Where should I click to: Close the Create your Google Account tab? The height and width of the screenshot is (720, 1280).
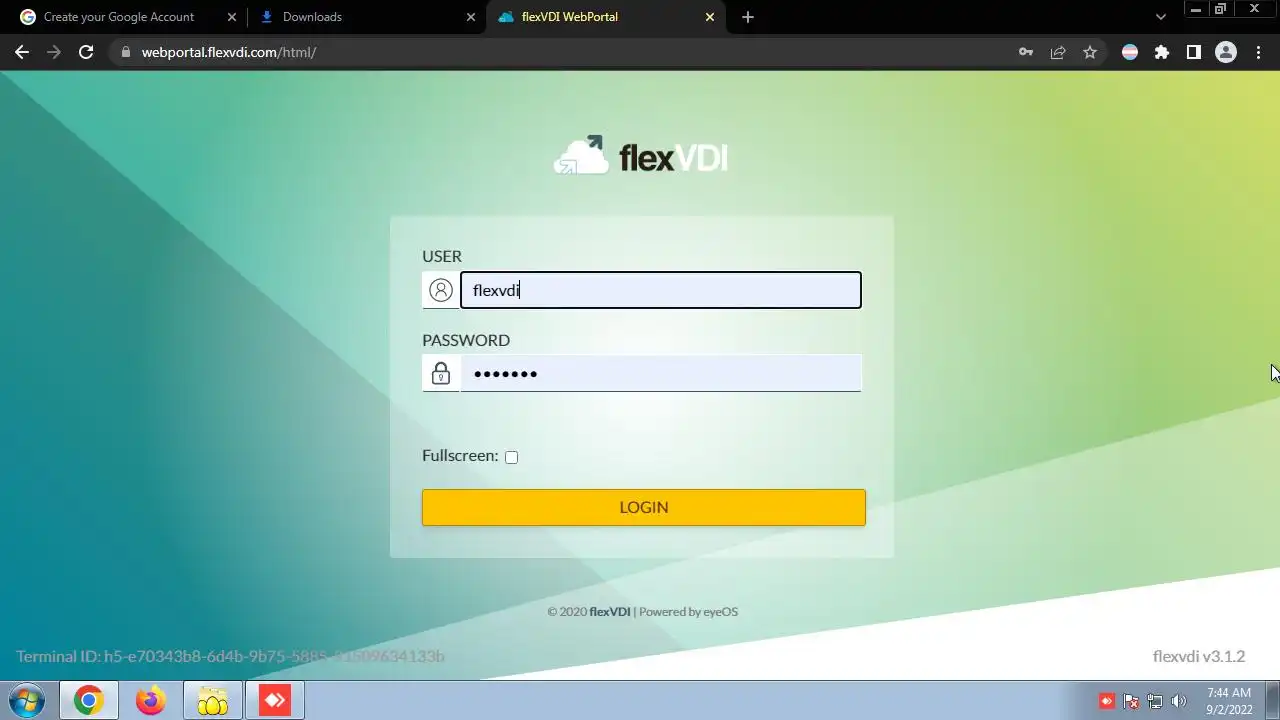pyautogui.click(x=232, y=17)
